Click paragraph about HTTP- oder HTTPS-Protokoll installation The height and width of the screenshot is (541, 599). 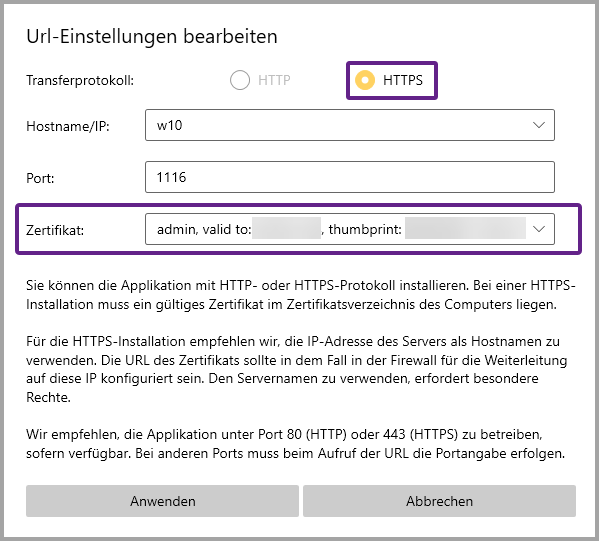tap(301, 295)
